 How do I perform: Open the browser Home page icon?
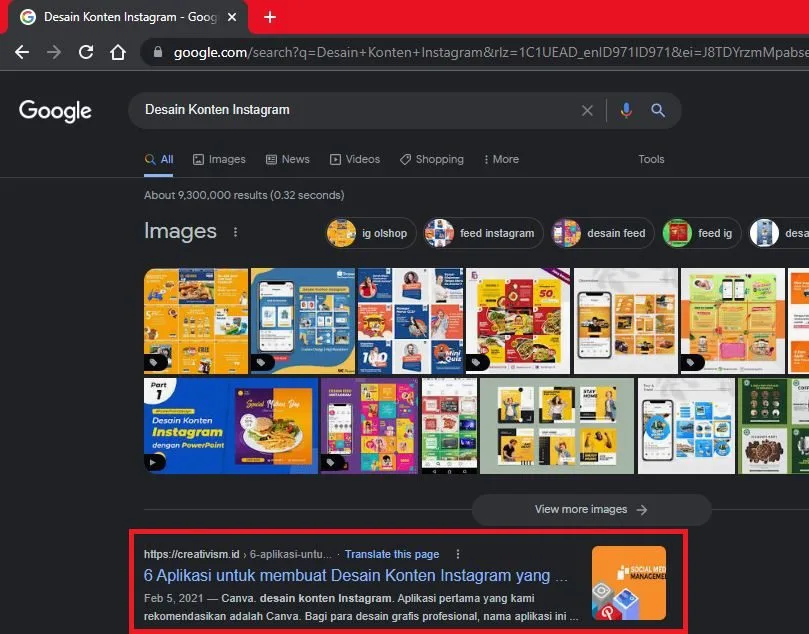click(118, 51)
